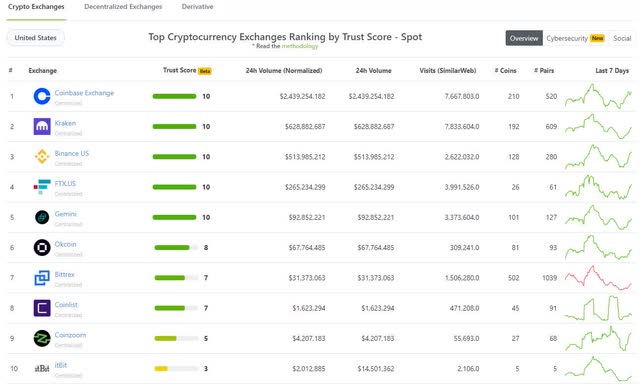Click the Coinbase Exchange logo icon
The width and height of the screenshot is (640, 386).
point(42,96)
